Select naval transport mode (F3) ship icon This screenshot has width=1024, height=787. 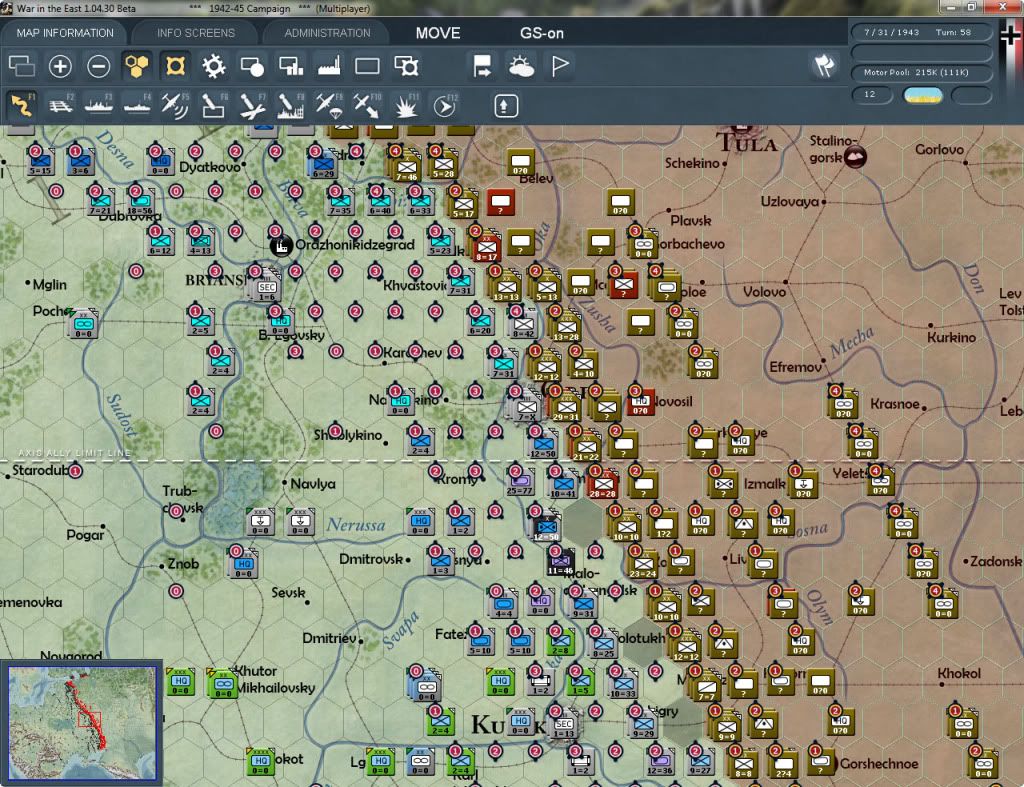[99, 105]
